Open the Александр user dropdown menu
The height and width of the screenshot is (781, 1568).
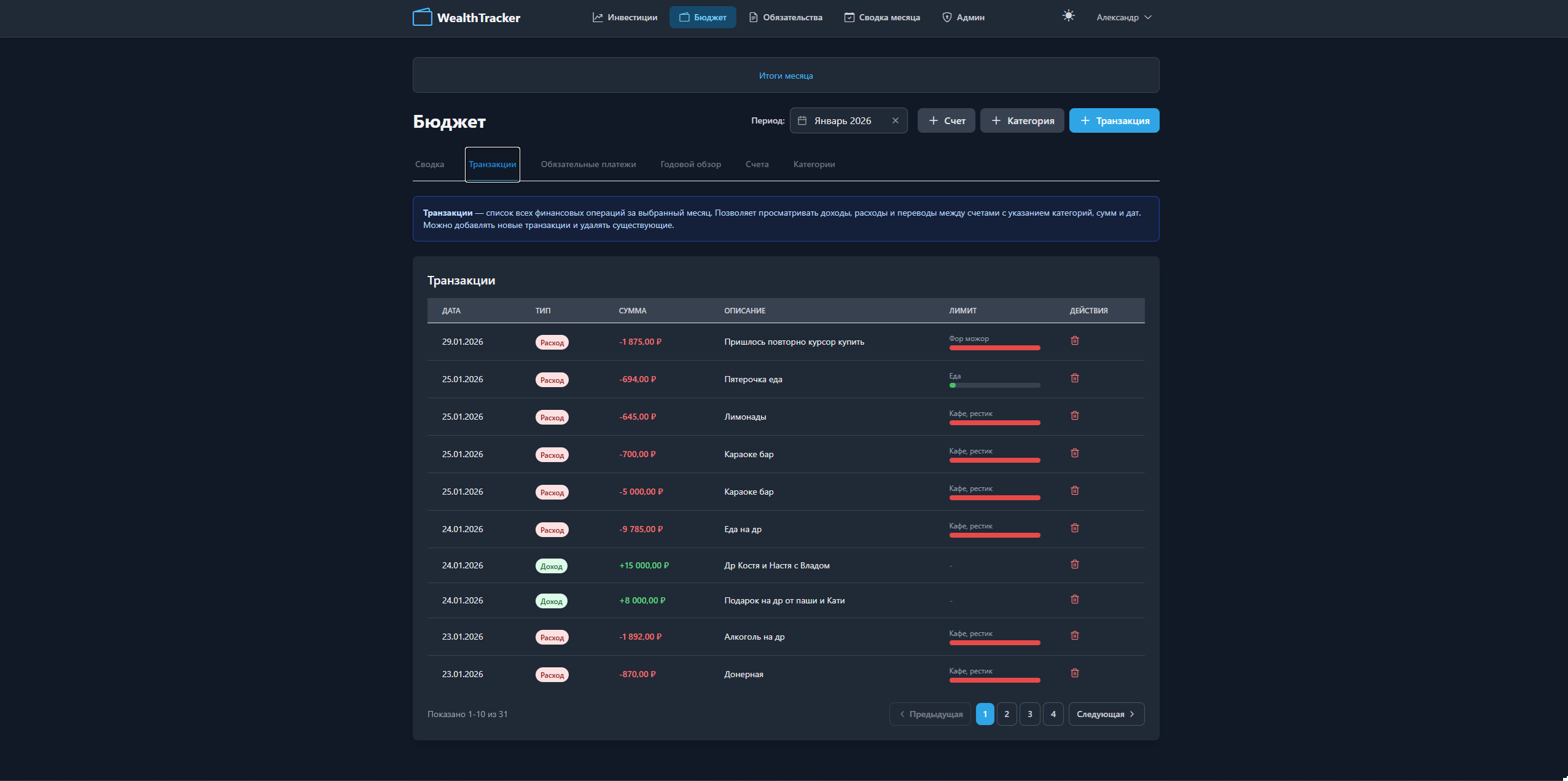(x=1123, y=17)
